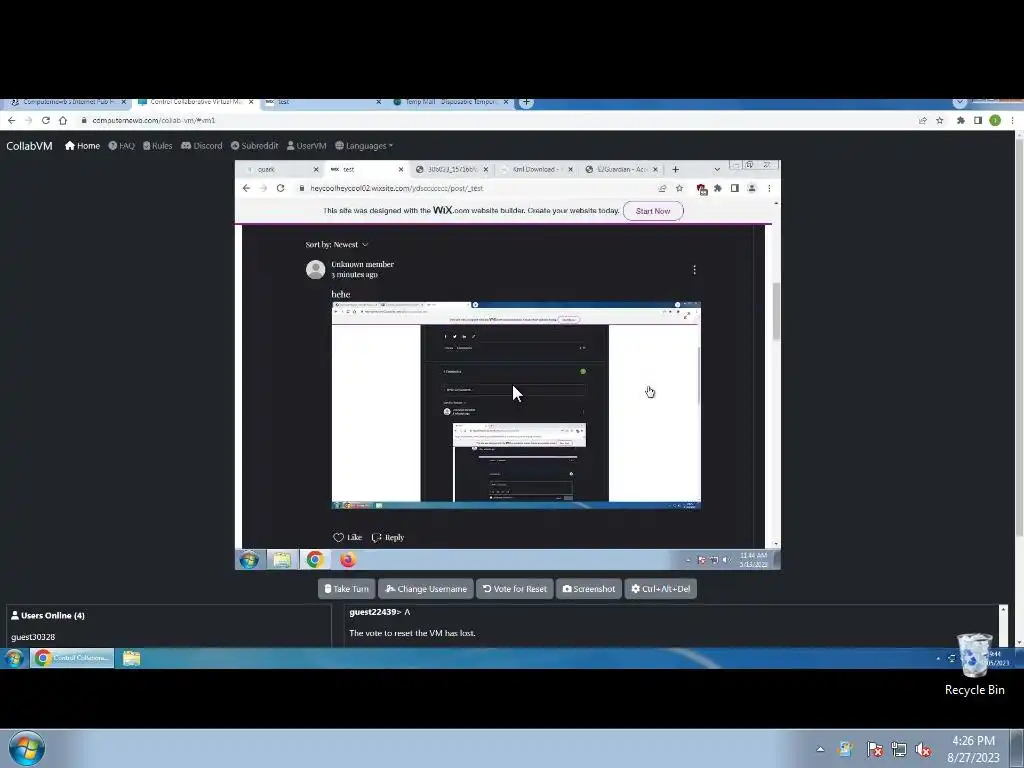Expand the Languages dropdown in navbar

pos(364,146)
